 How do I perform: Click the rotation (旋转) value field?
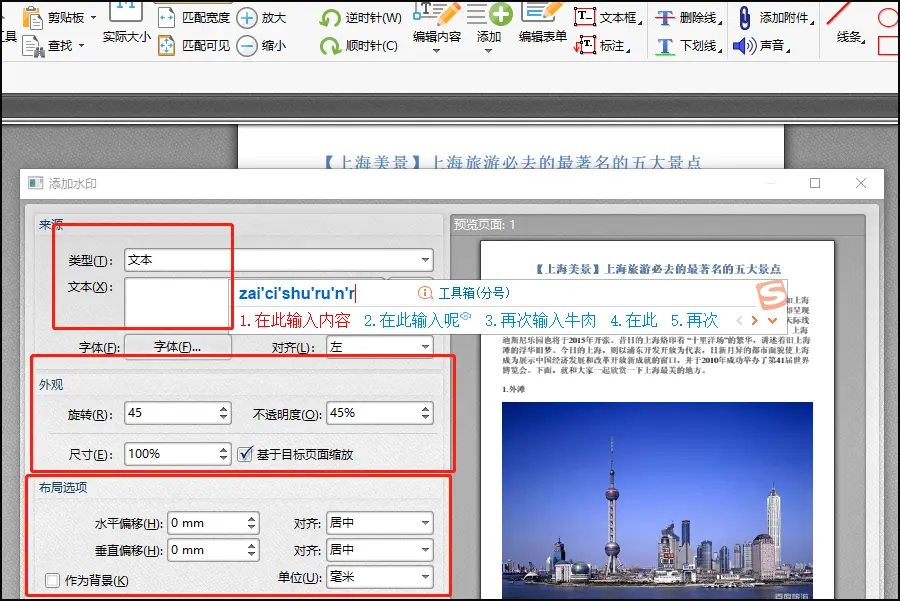[170, 413]
